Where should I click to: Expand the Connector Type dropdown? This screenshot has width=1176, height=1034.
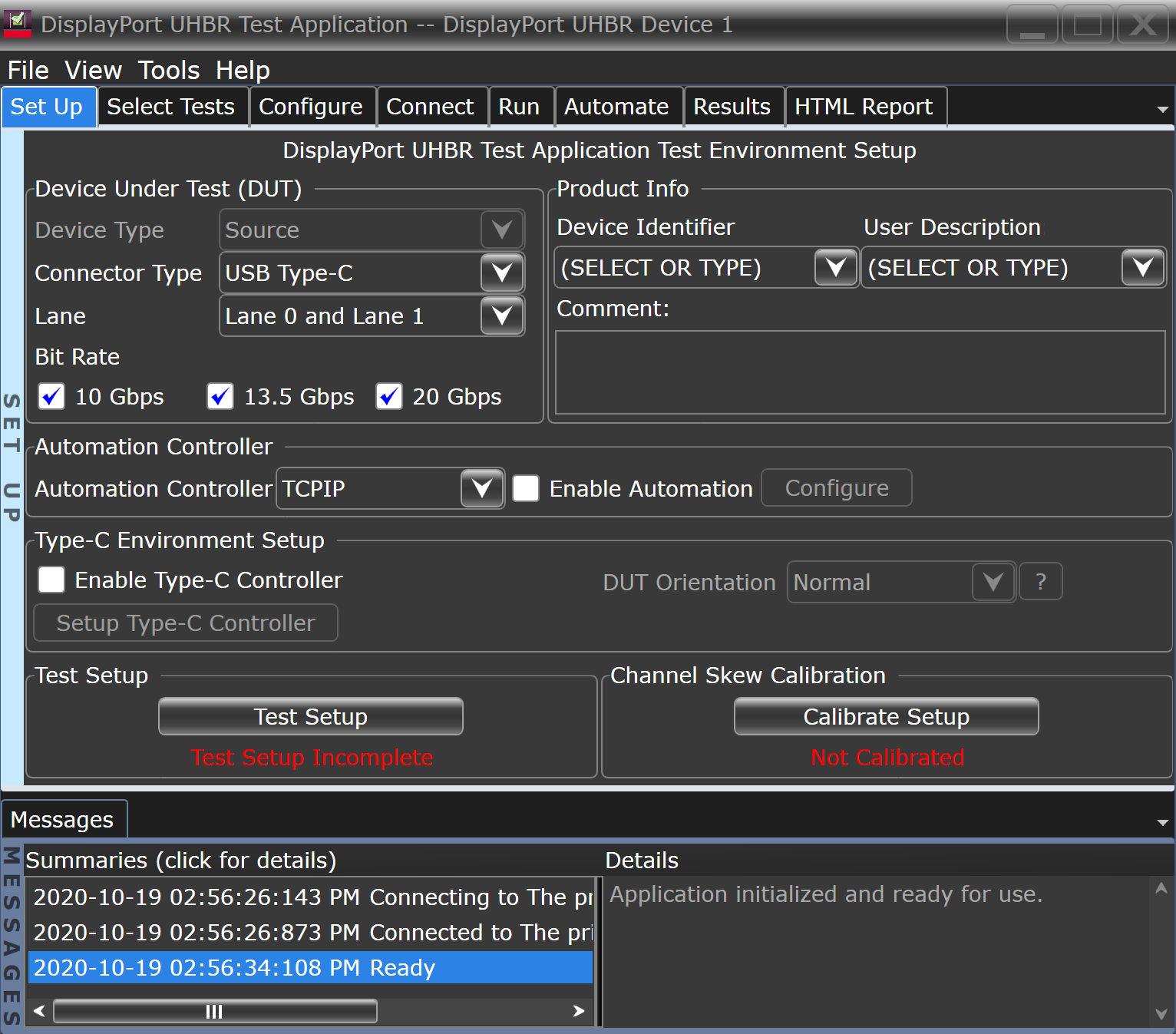[x=502, y=273]
